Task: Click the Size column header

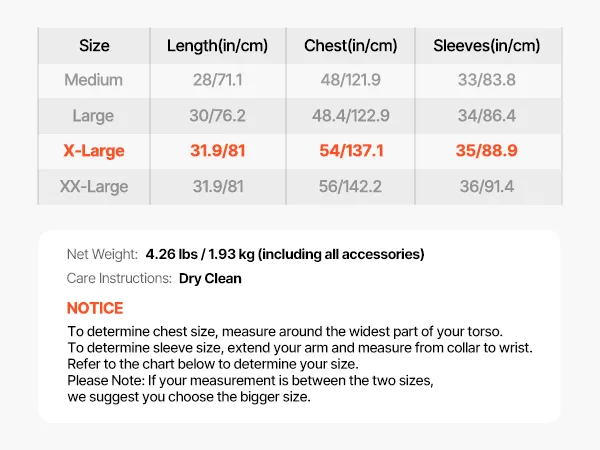Action: click(94, 46)
